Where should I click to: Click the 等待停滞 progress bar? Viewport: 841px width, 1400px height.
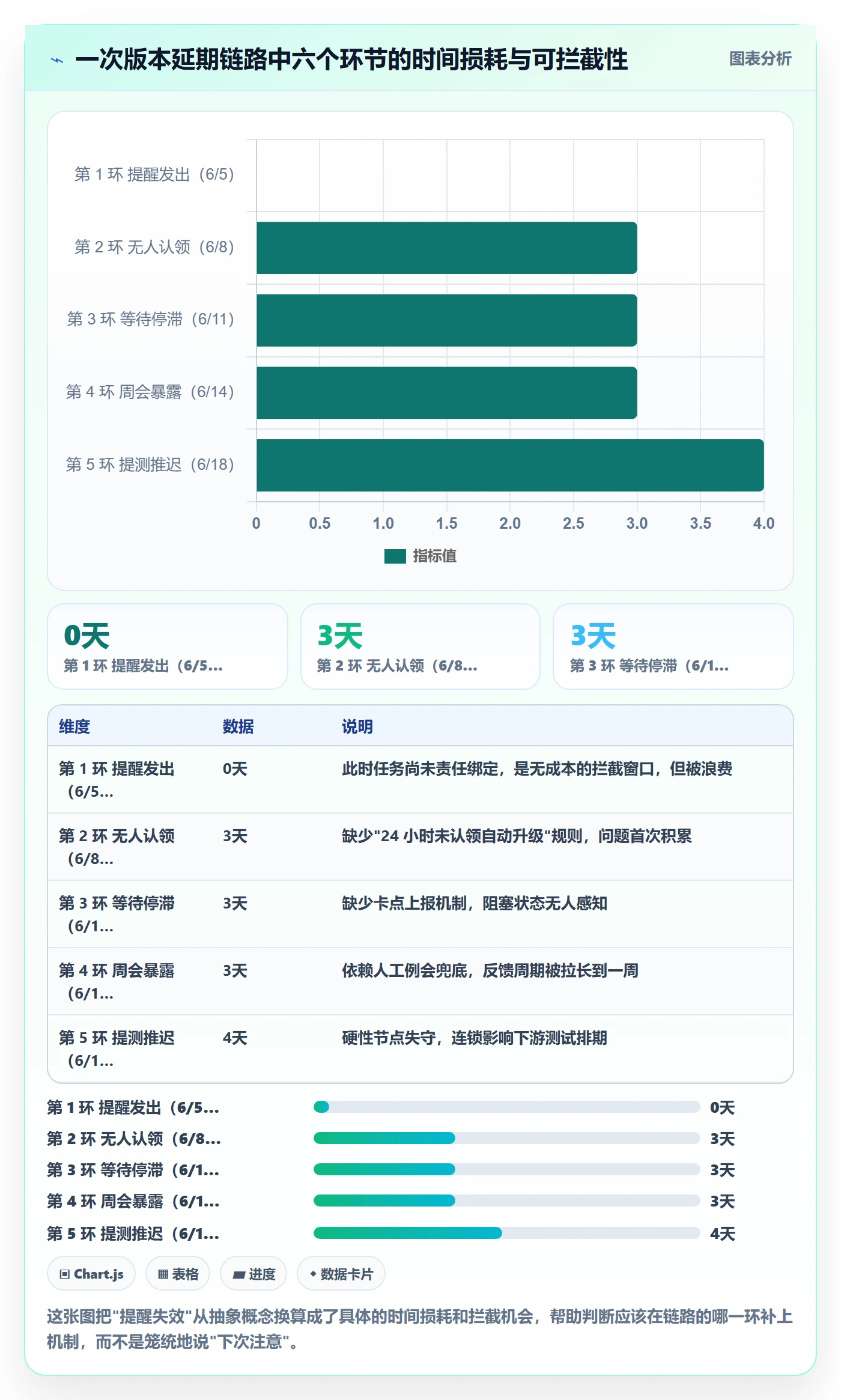pos(506,1169)
